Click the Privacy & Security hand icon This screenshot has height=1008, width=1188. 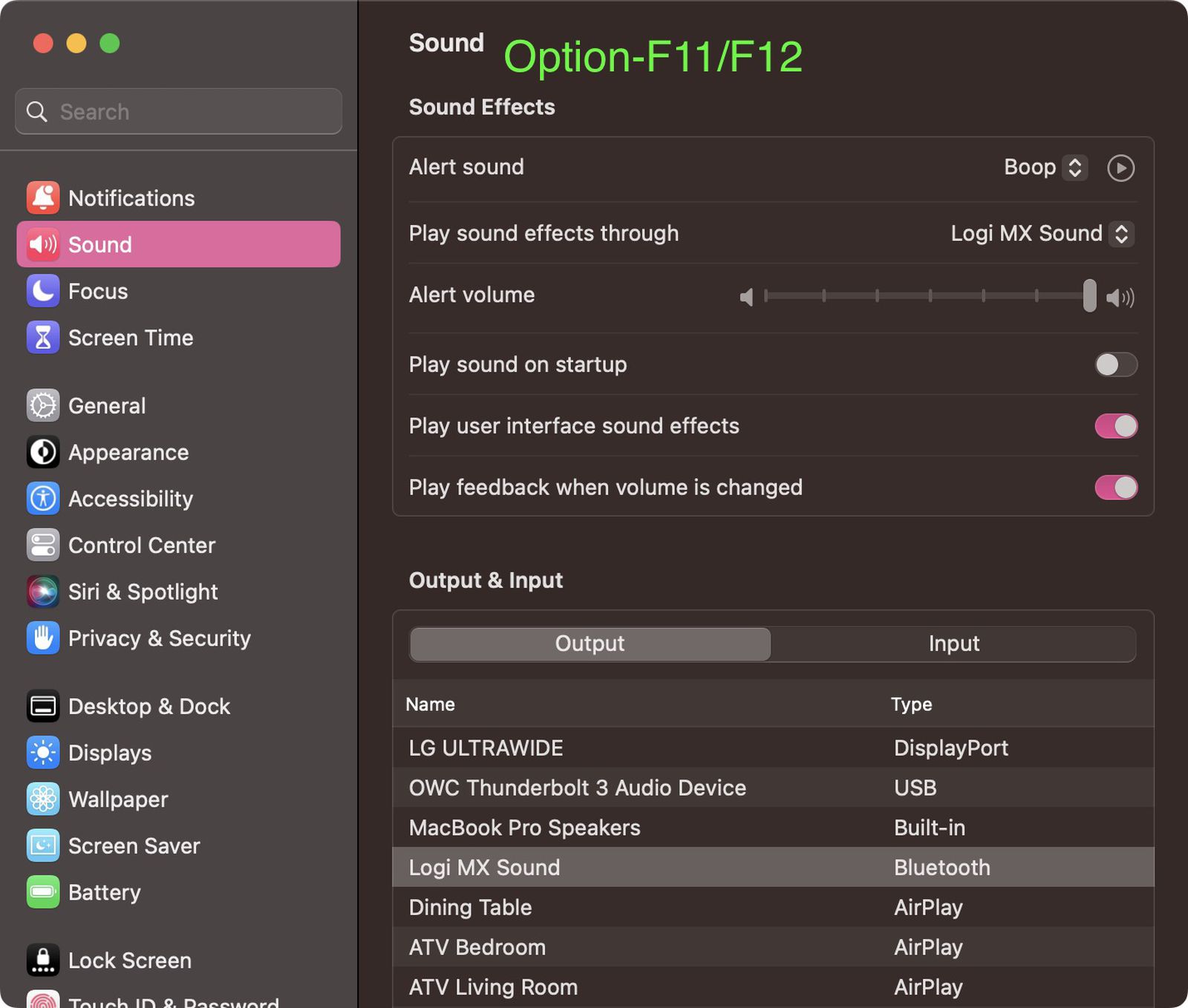click(x=43, y=638)
